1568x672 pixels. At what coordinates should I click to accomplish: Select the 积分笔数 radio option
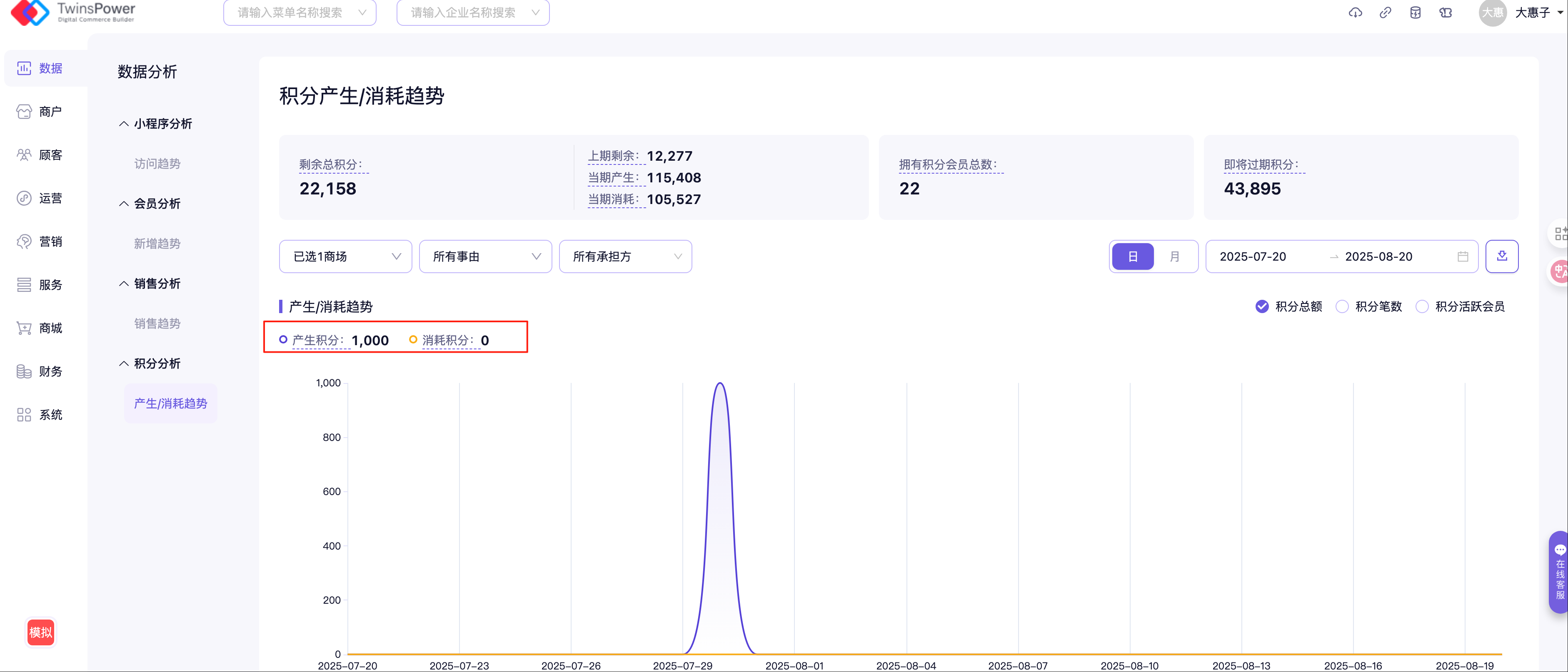click(x=1342, y=306)
